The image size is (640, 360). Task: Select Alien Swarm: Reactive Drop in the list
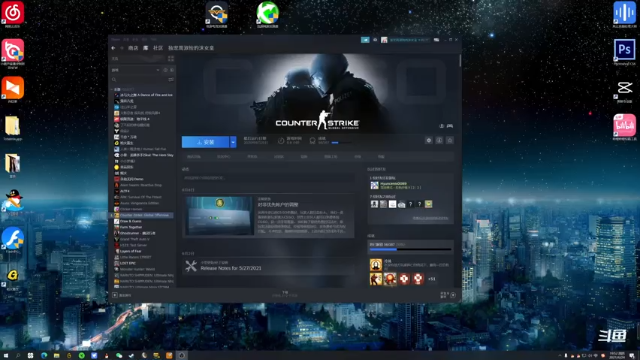point(138,185)
